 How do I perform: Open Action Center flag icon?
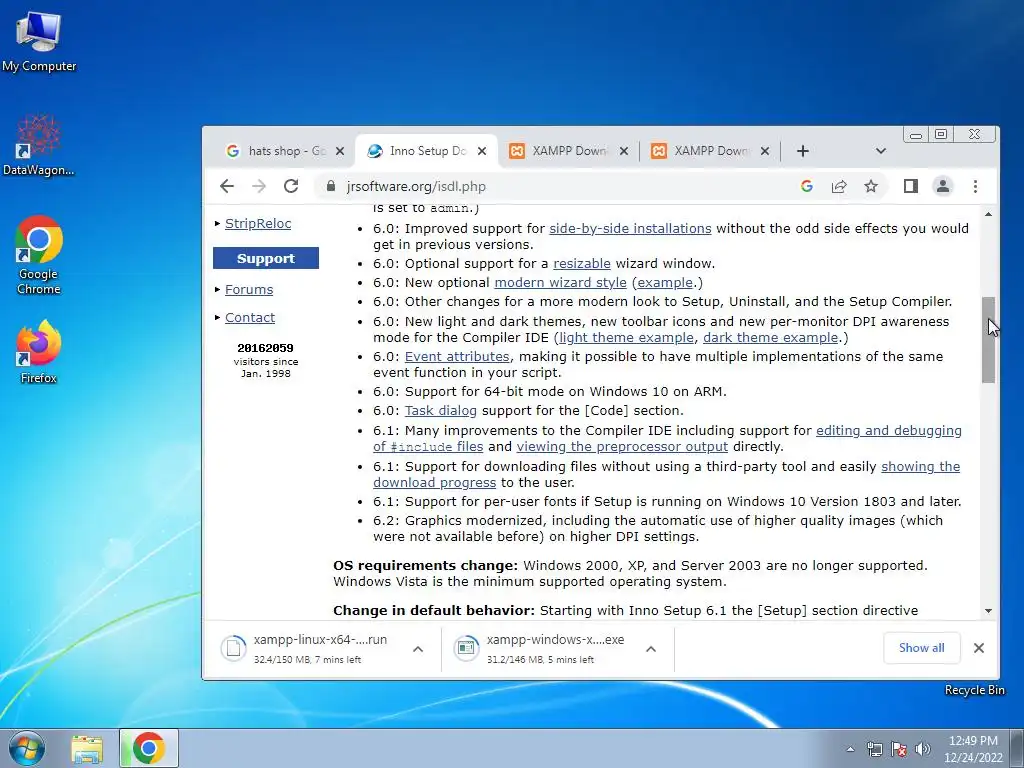pos(899,750)
